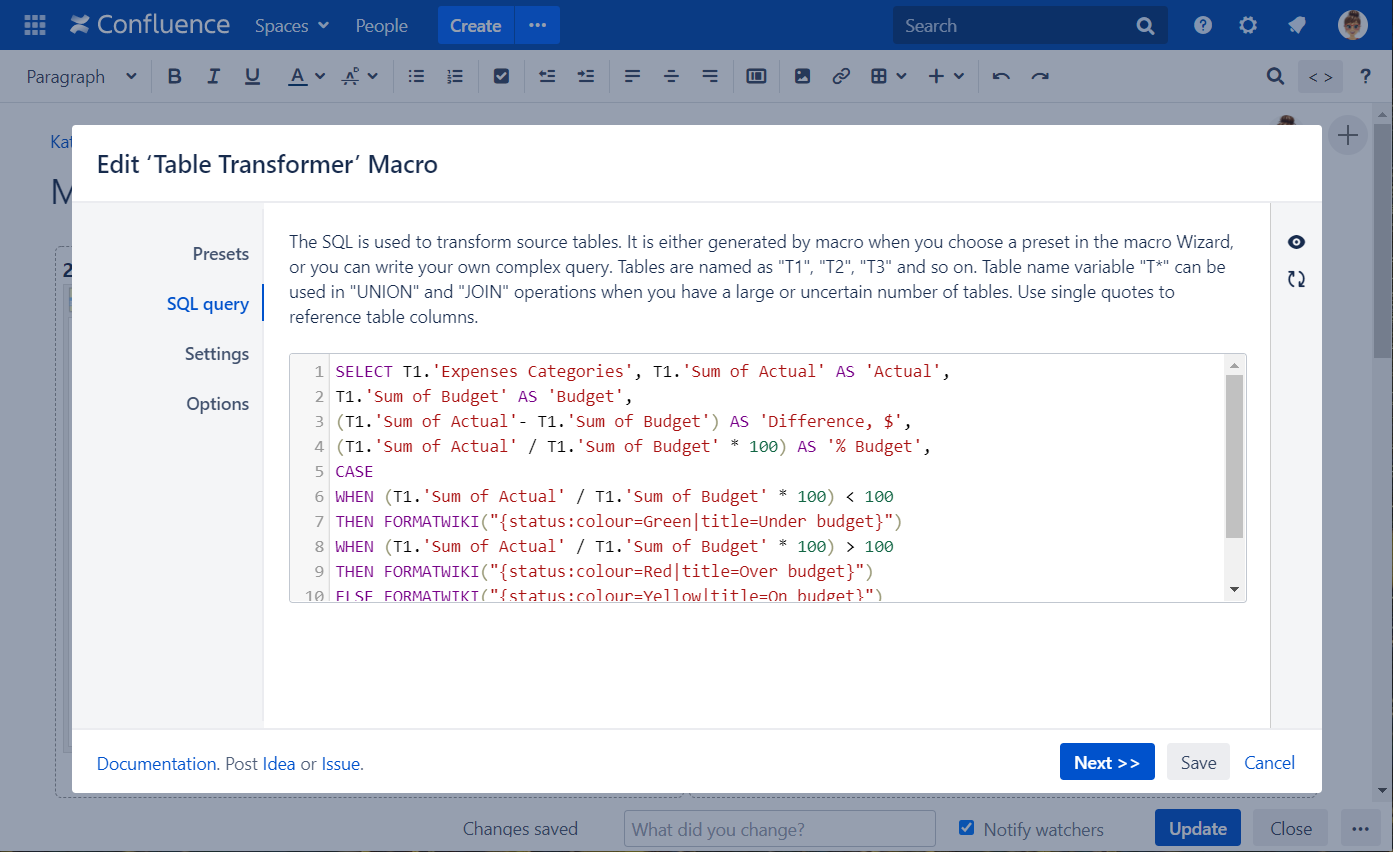Viewport: 1393px width, 852px height.
Task: Expand the Spaces menu
Action: tap(291, 26)
